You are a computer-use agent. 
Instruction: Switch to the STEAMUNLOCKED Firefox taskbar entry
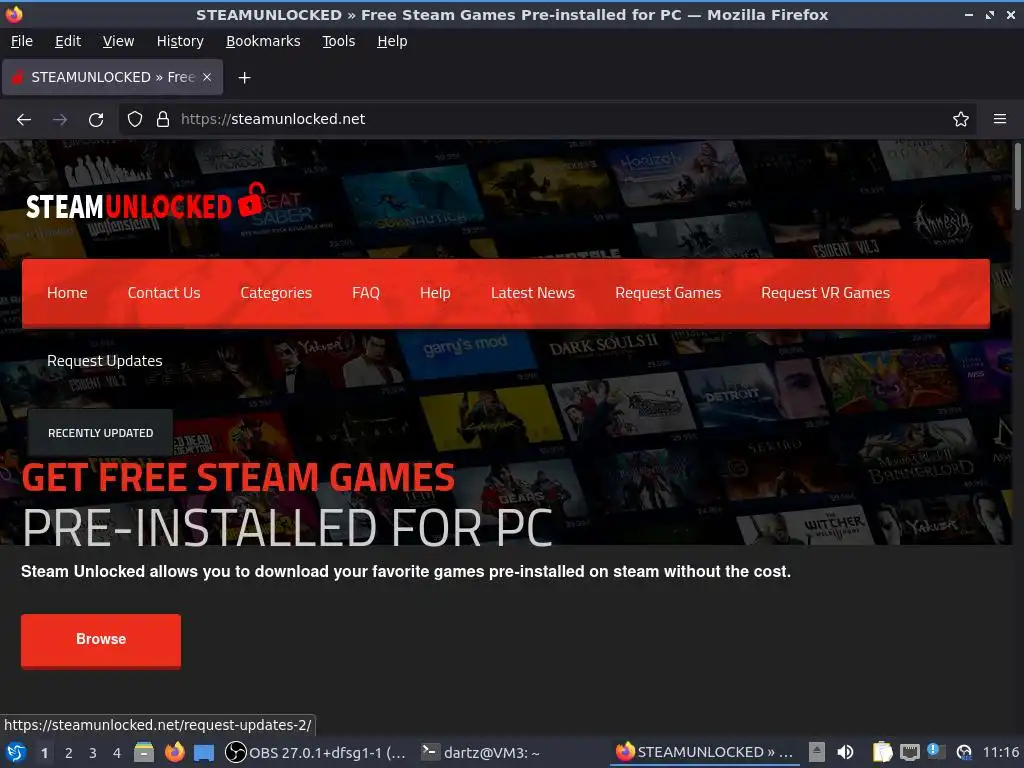click(x=704, y=753)
